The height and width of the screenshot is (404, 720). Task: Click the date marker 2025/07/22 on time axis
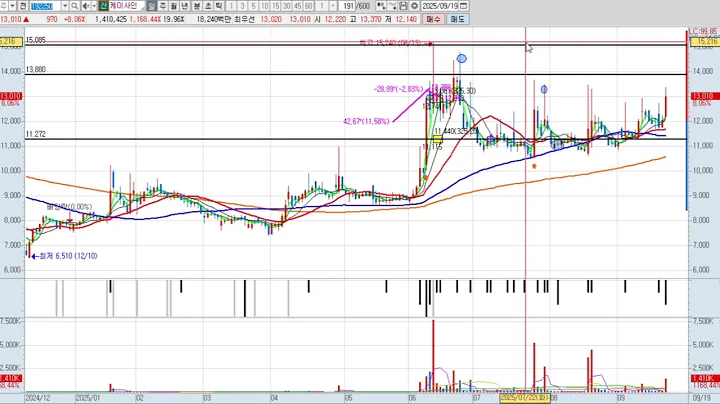[x=523, y=397]
